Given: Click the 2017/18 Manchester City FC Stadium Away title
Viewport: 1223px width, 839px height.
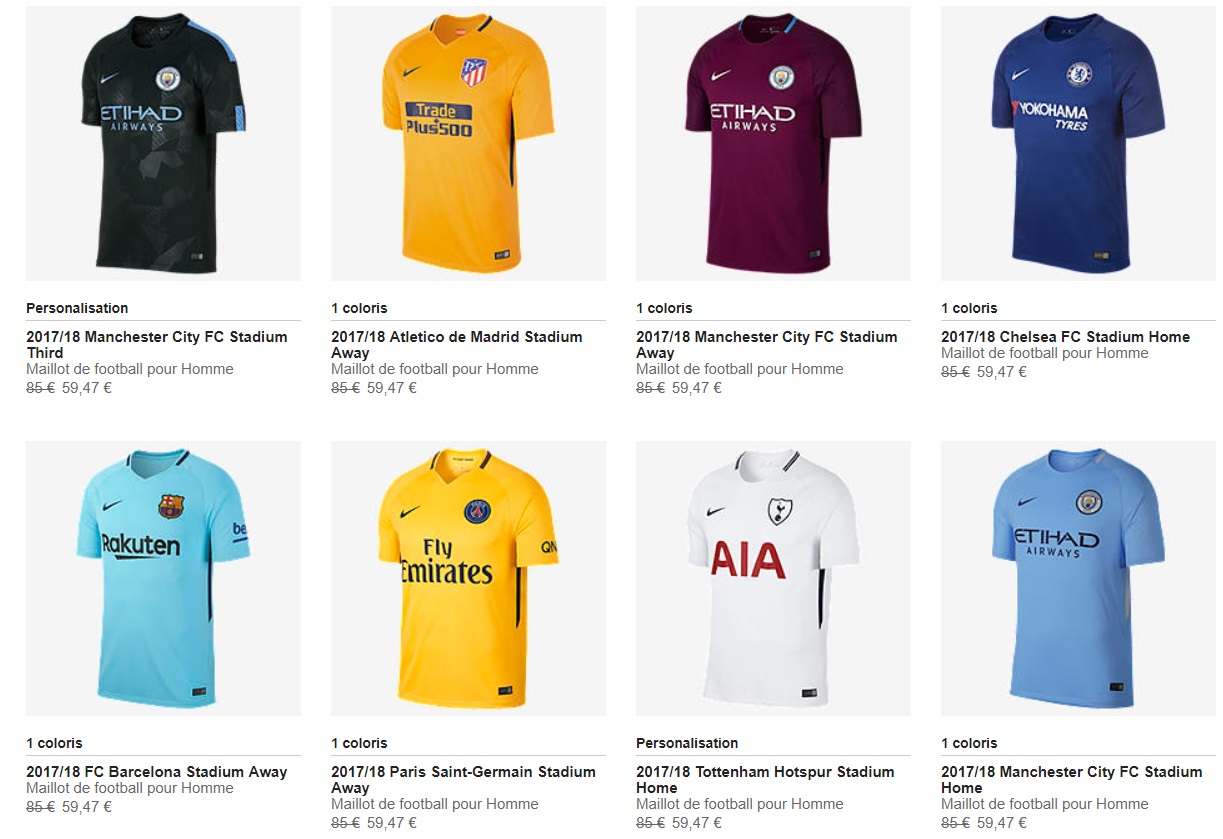Looking at the screenshot, I should tap(766, 345).
